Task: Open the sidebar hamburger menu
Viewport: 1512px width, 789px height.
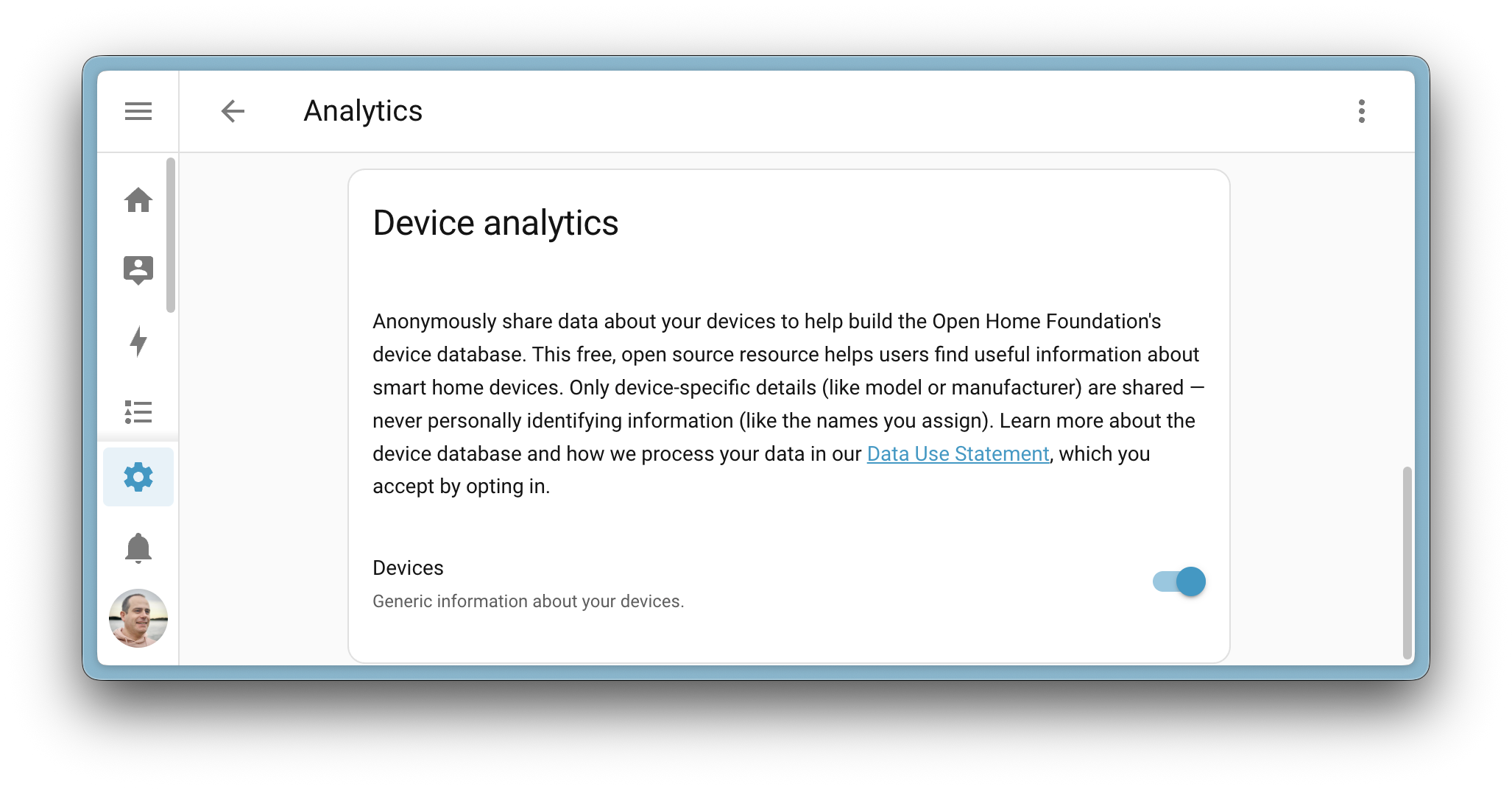Action: click(138, 110)
